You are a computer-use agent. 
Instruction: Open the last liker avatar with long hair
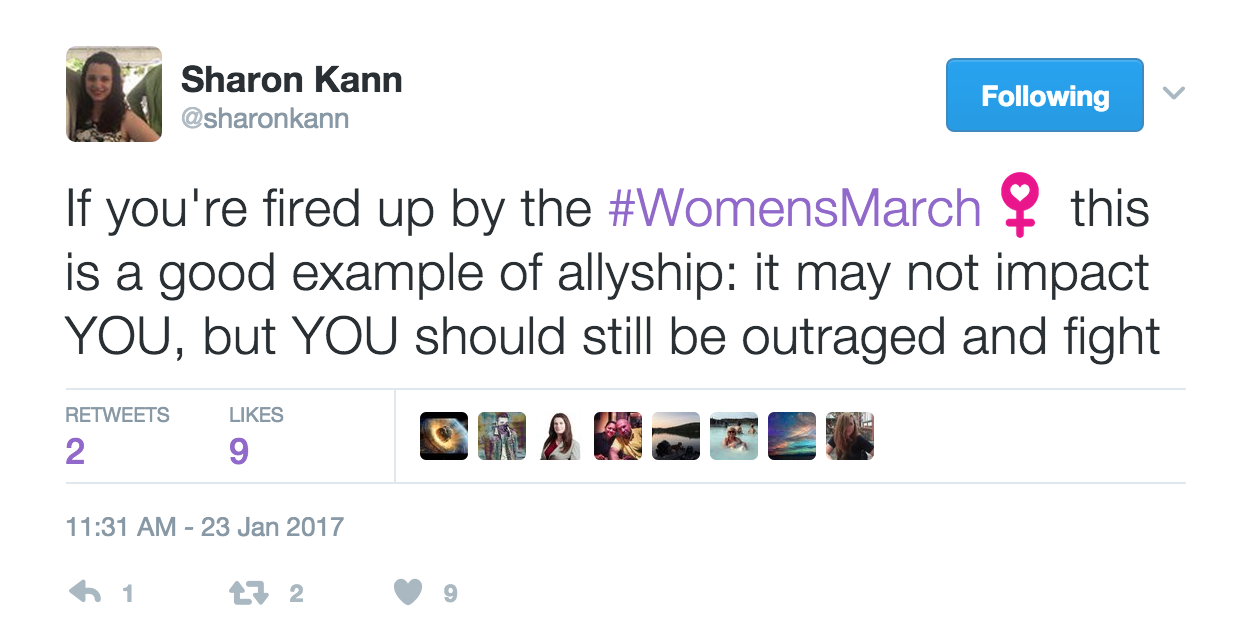[x=850, y=436]
